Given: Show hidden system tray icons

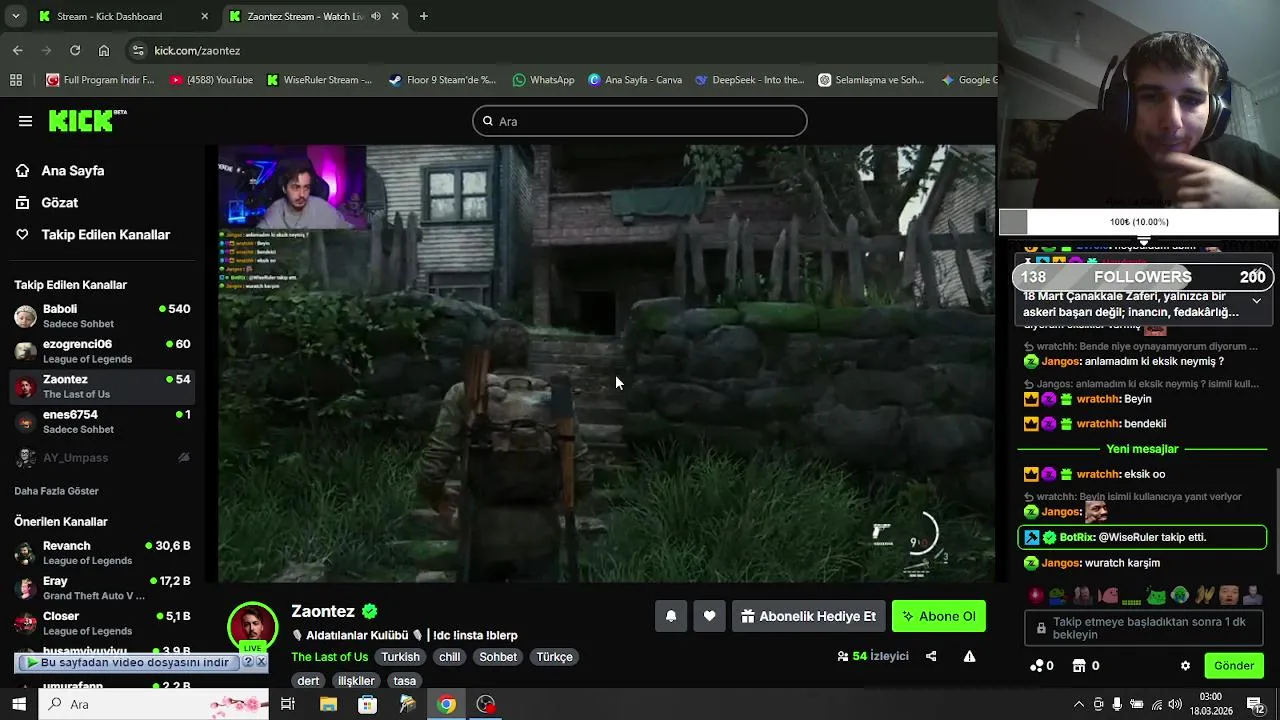Looking at the screenshot, I should pyautogui.click(x=1079, y=704).
